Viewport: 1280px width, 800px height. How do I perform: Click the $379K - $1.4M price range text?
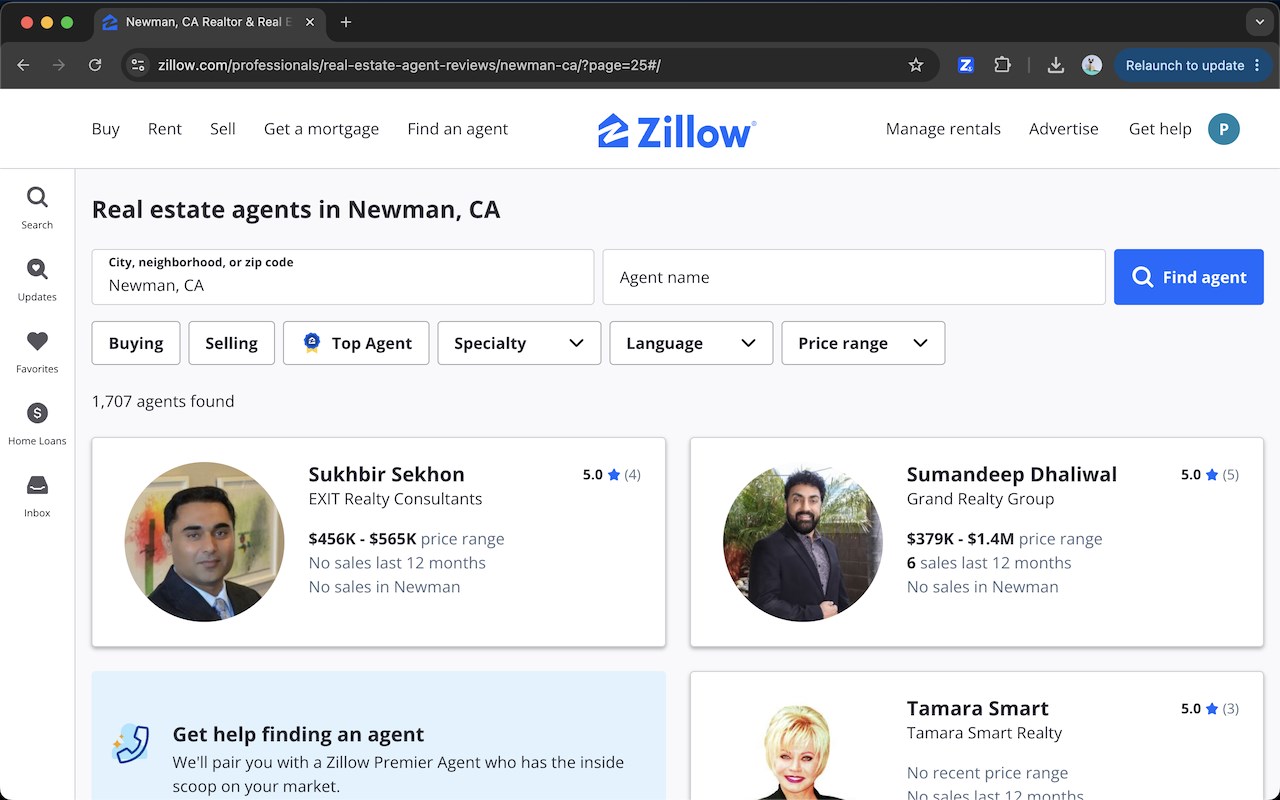[x=1005, y=539]
